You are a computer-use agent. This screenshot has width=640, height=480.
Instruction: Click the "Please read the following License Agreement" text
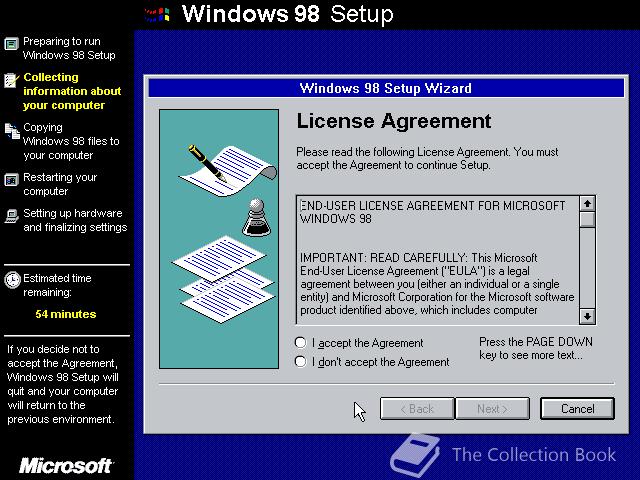(x=427, y=158)
